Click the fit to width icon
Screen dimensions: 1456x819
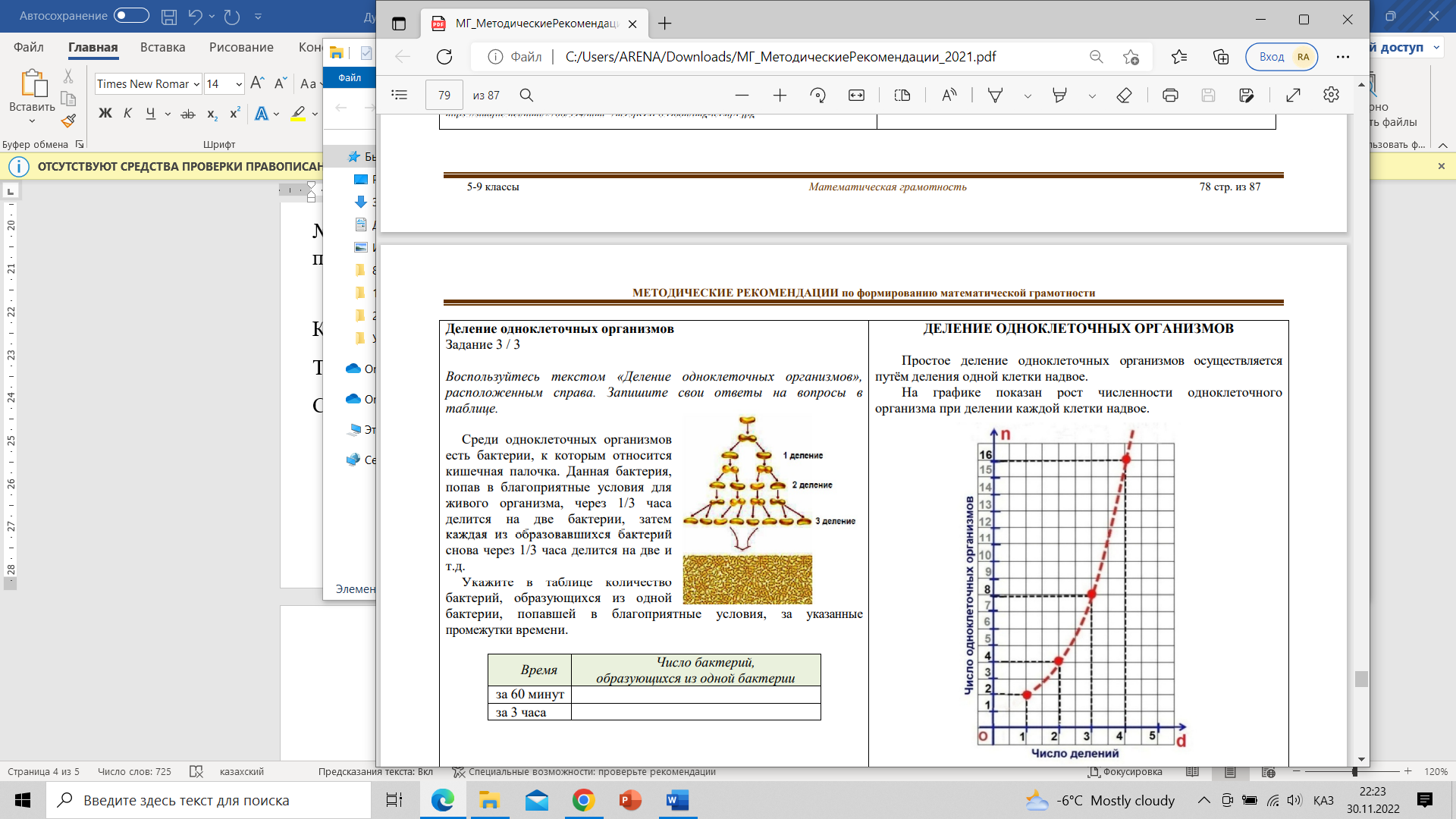pos(856,95)
